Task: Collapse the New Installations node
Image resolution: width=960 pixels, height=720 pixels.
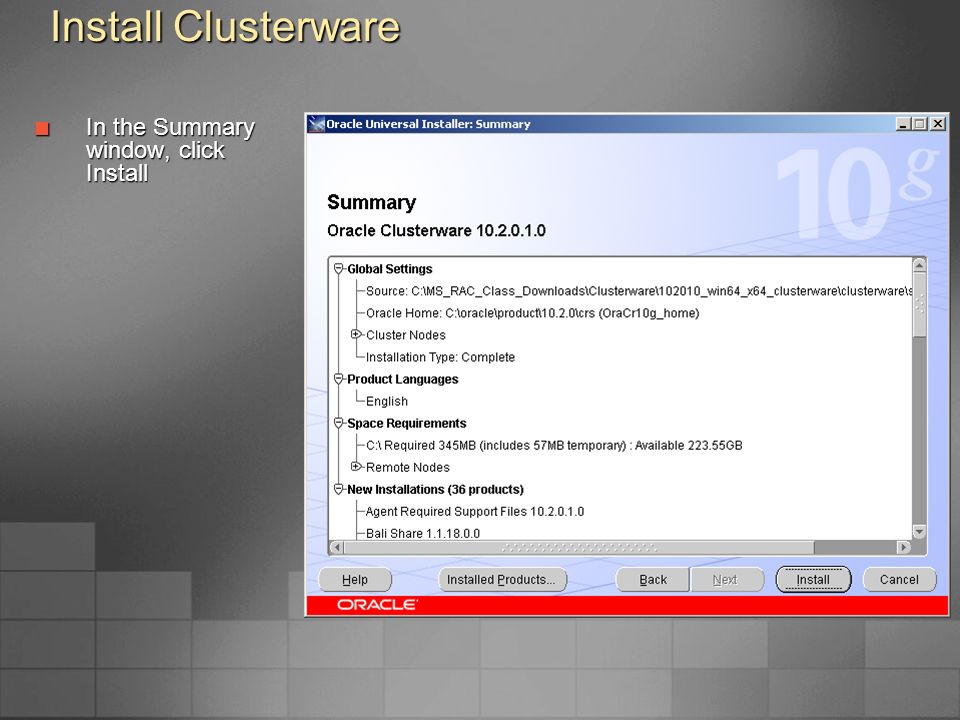Action: pos(339,489)
